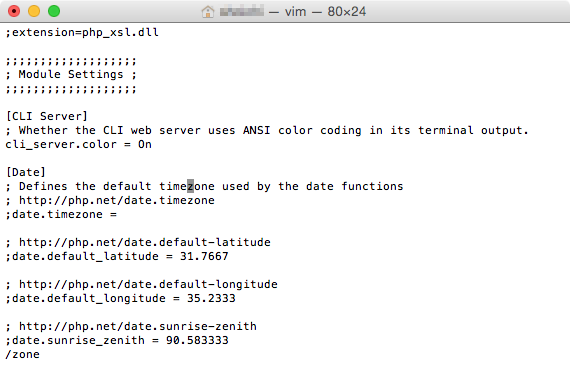Click the red close window button

[14, 11]
